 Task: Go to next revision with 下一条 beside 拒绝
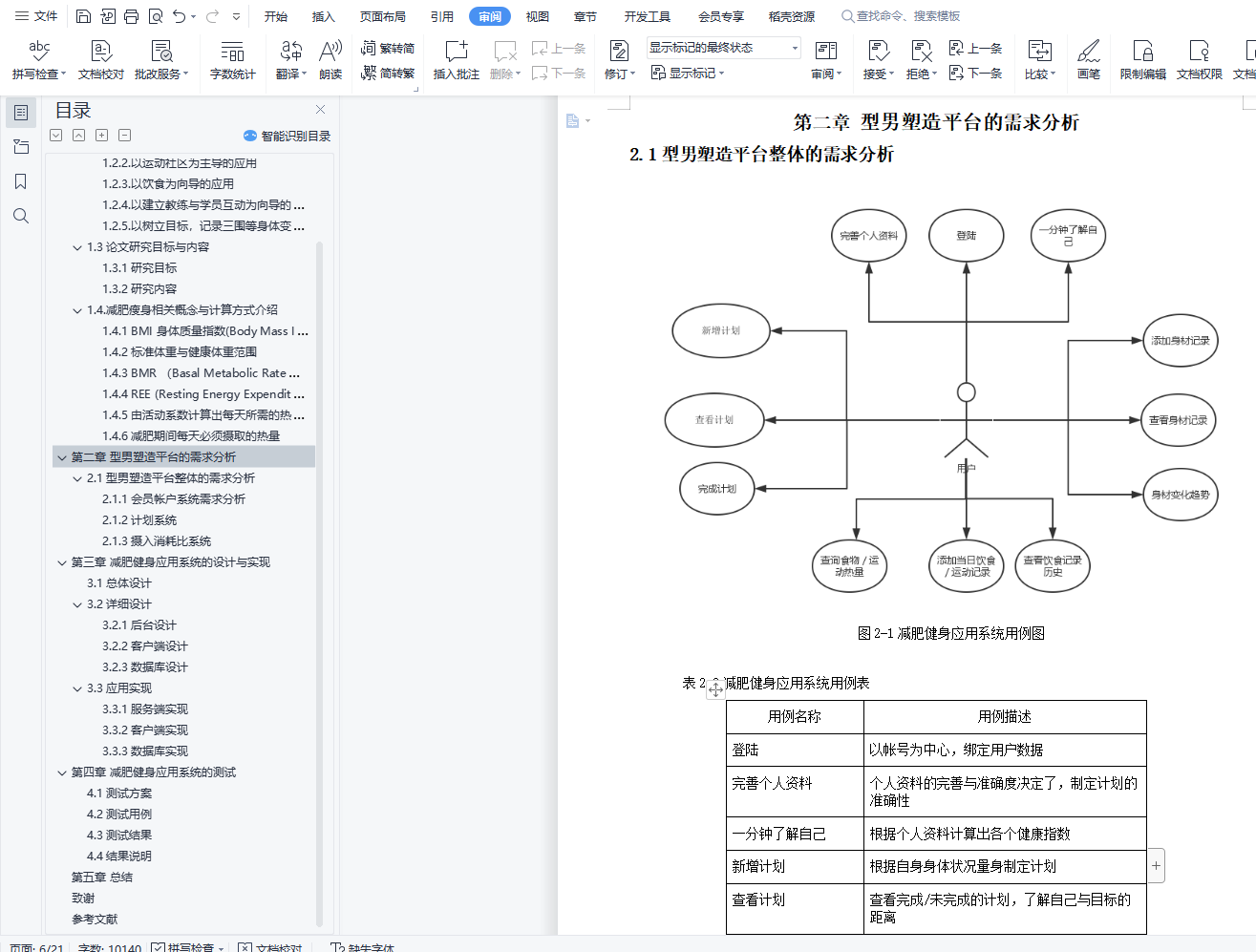tap(975, 73)
